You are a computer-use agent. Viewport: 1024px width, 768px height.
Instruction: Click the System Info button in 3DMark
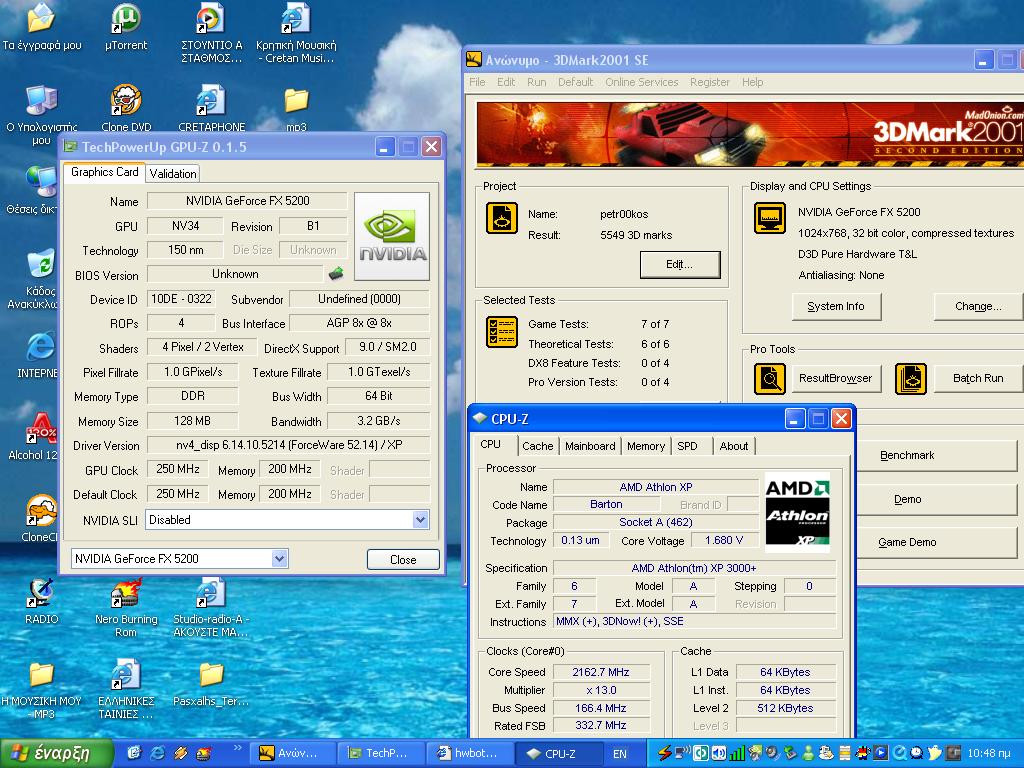click(x=836, y=306)
